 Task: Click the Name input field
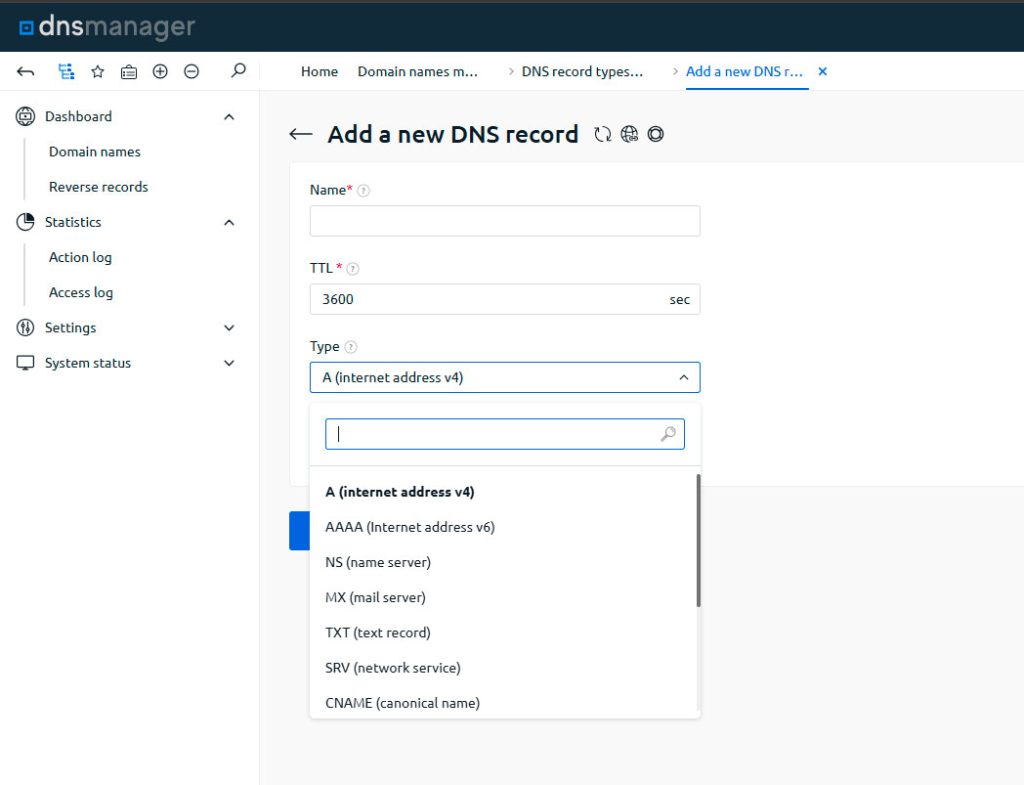tap(505, 221)
